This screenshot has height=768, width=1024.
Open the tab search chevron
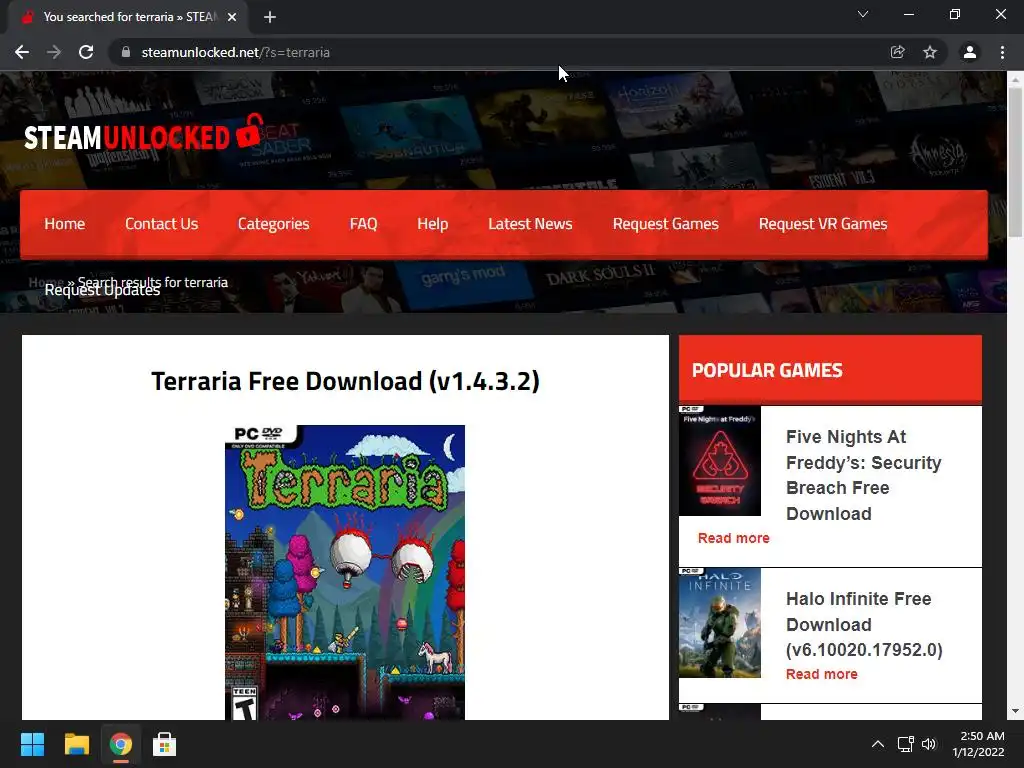pyautogui.click(x=863, y=14)
